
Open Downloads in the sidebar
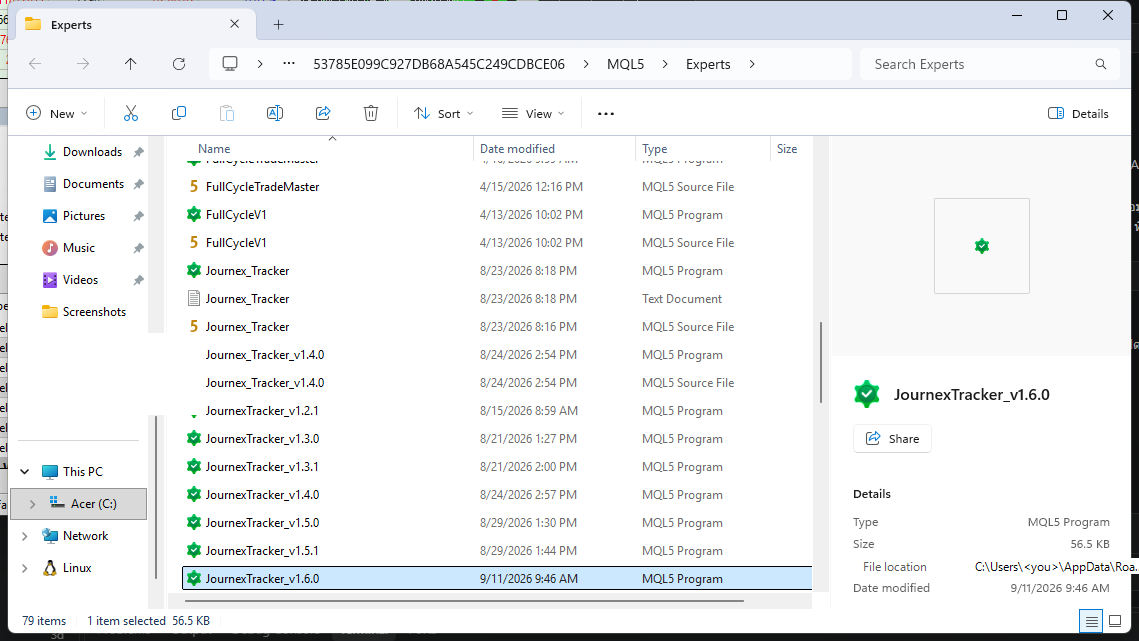92,152
